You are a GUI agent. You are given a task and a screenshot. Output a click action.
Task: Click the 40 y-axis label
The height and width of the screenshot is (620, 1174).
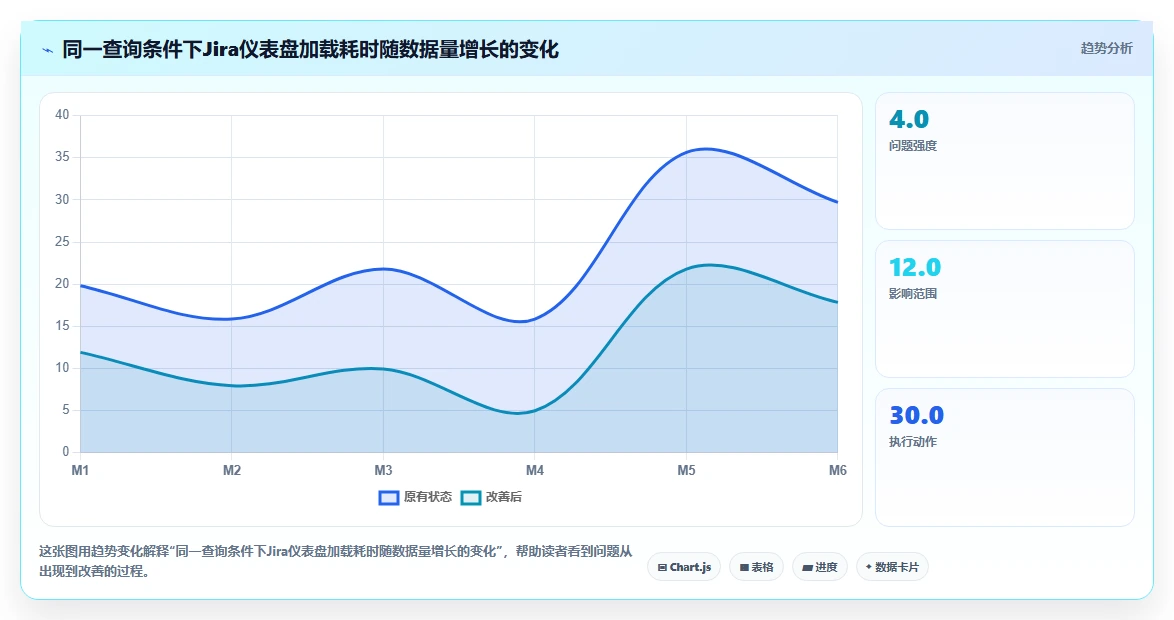pos(62,115)
